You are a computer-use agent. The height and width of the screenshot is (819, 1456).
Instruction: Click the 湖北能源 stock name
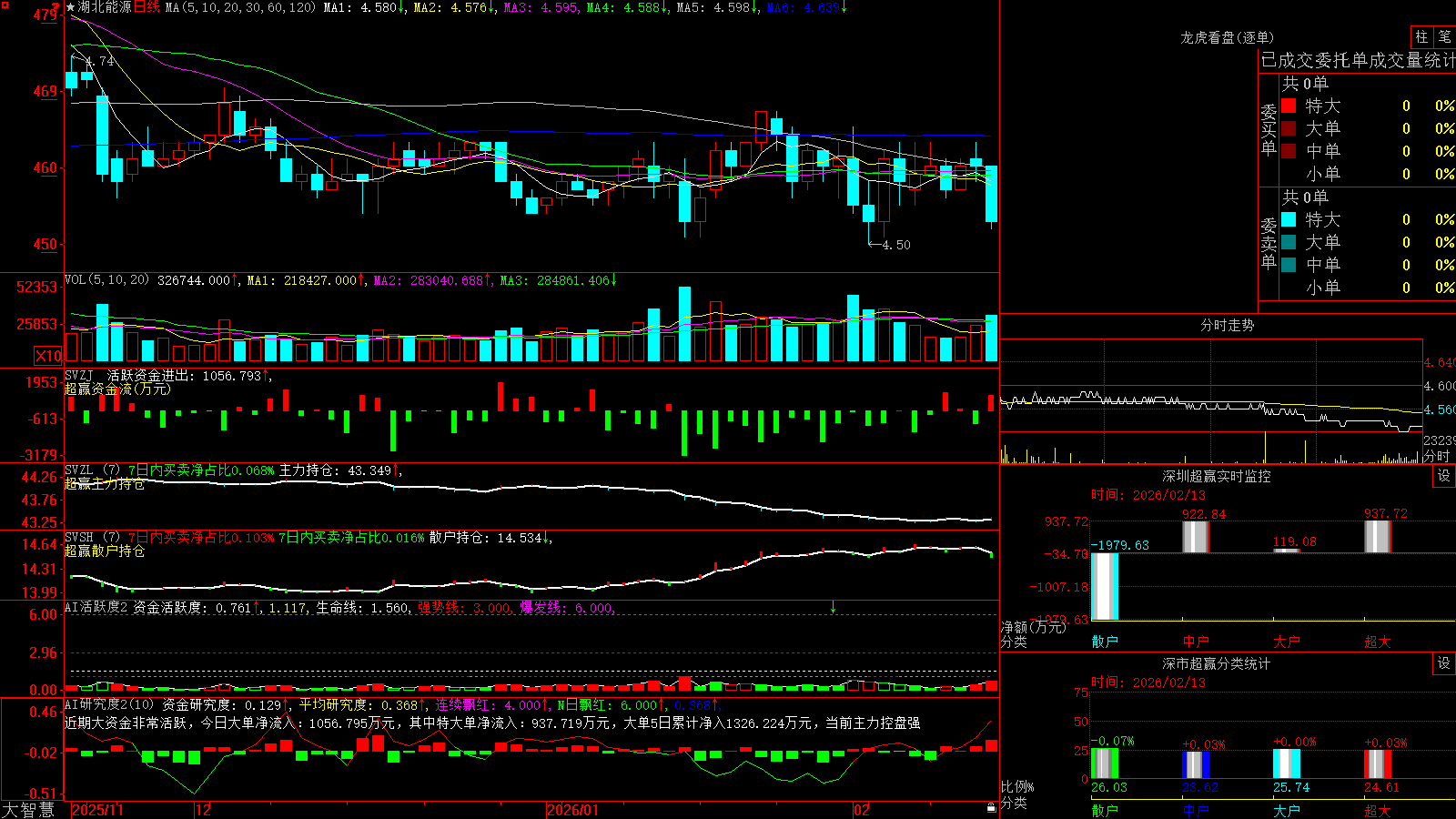pyautogui.click(x=105, y=7)
